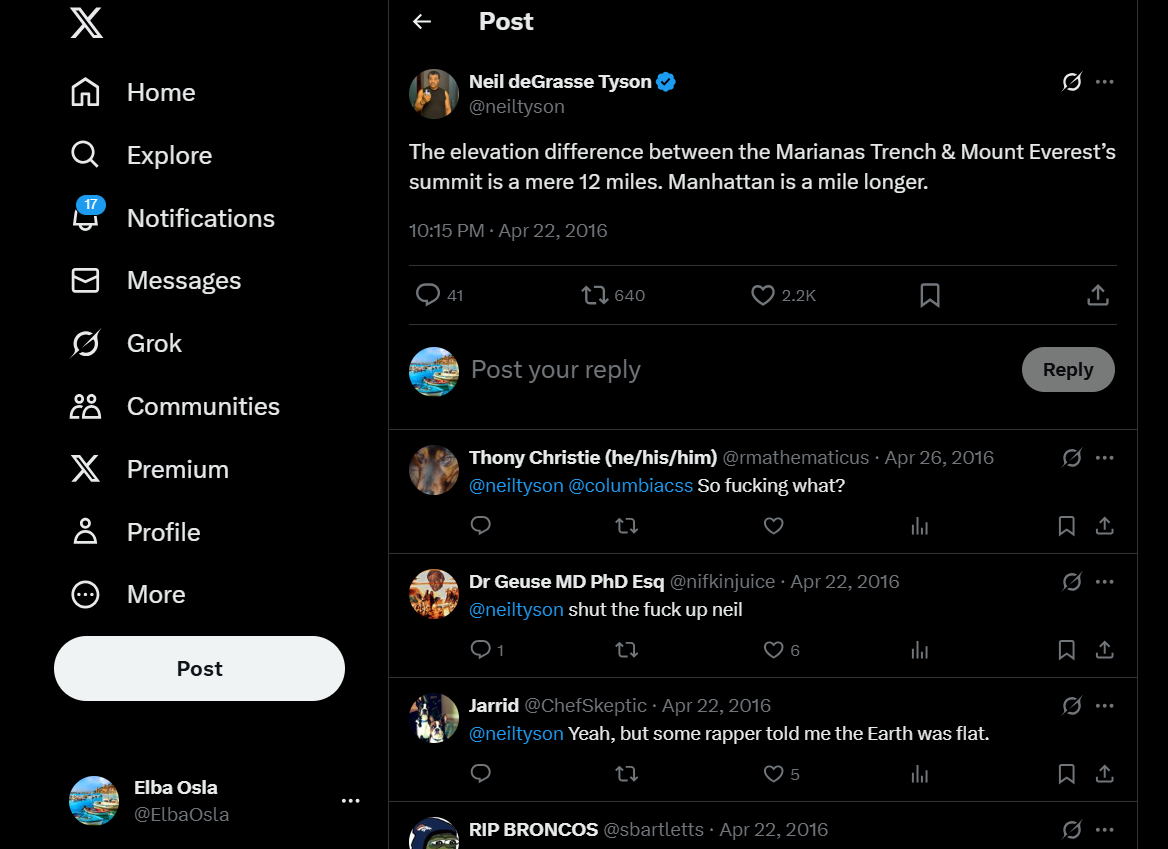The image size is (1168, 849).
Task: View analytics on Thony Christie's reply
Action: (920, 526)
